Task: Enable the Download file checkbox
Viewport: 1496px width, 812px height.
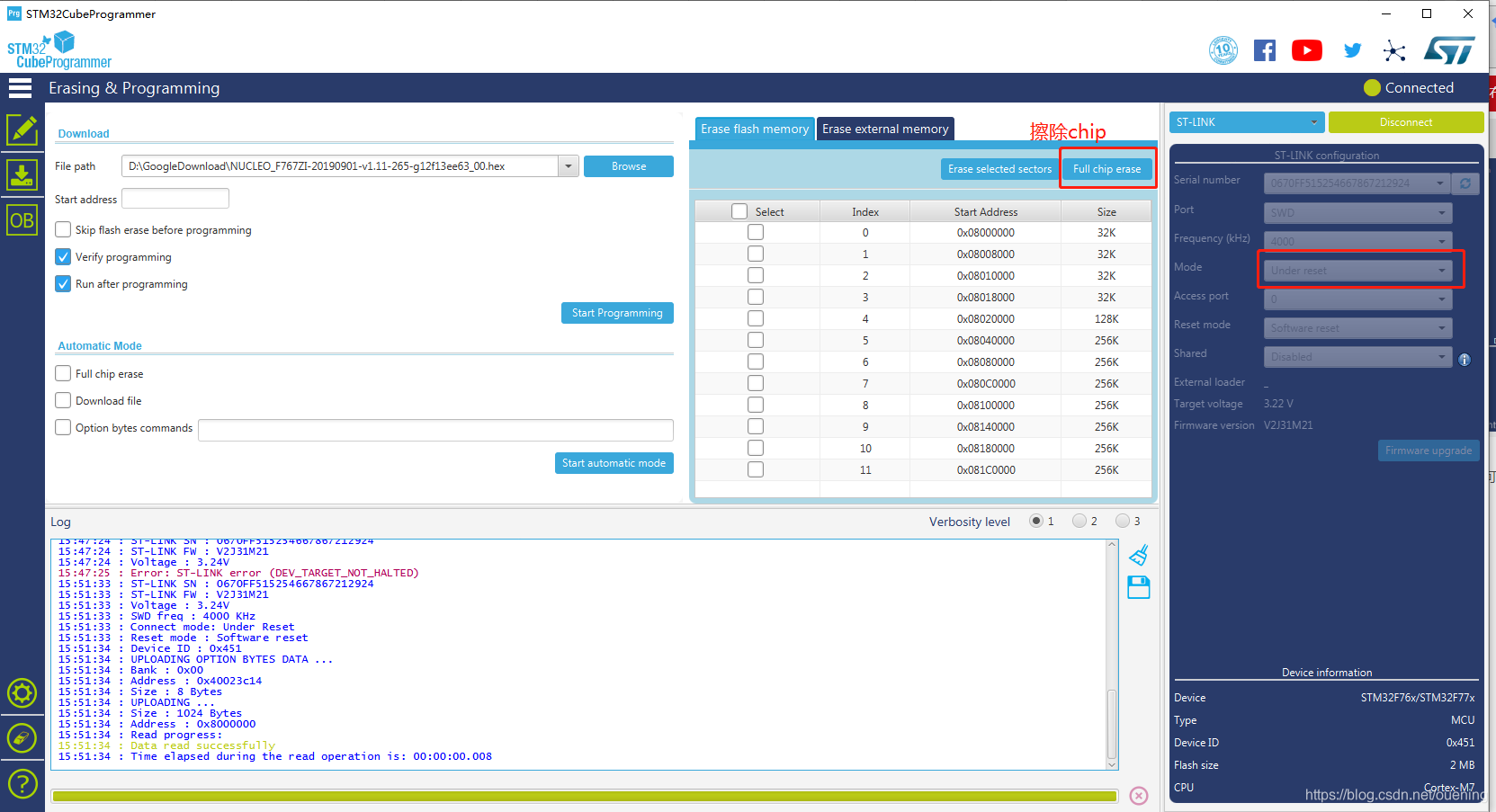Action: [x=63, y=400]
